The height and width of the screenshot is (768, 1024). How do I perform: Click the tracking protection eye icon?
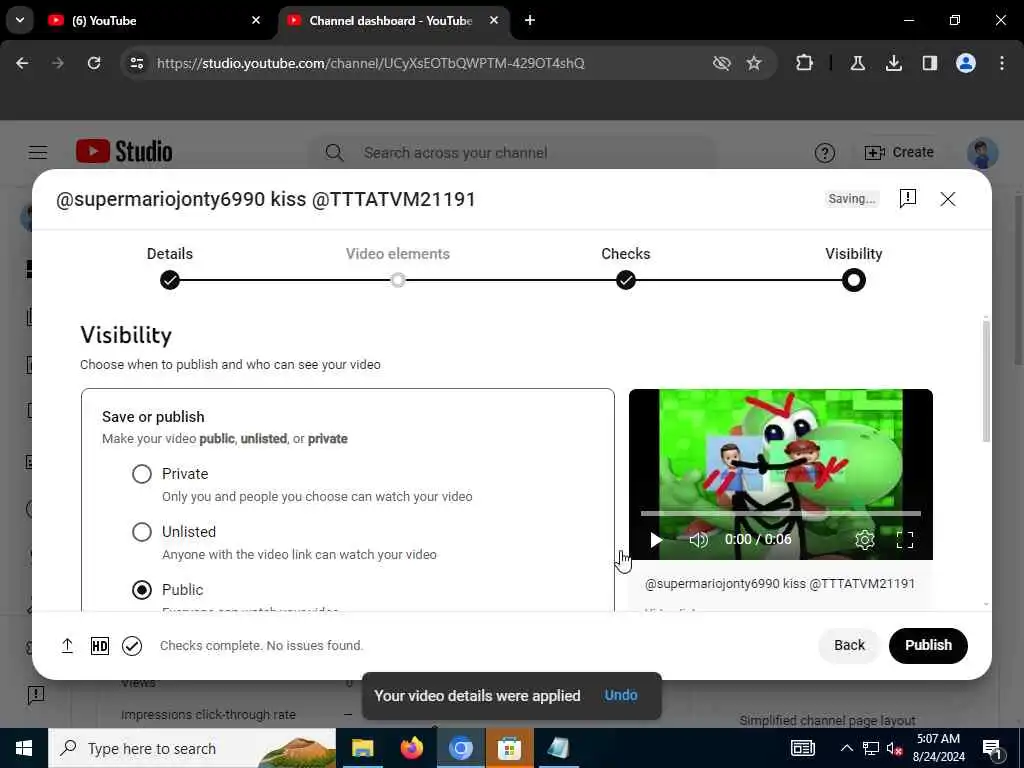click(722, 63)
